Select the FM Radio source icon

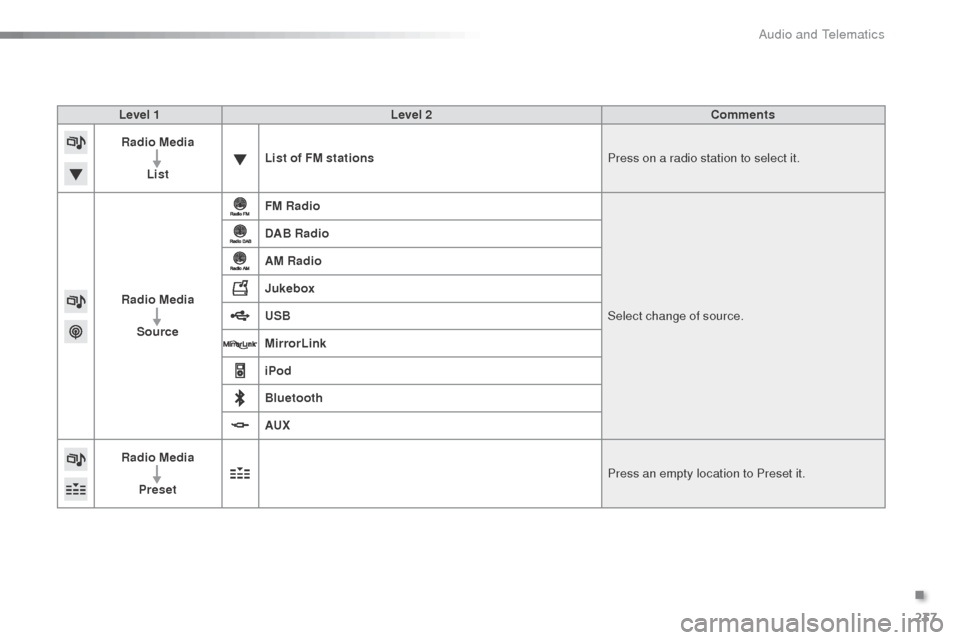tap(240, 206)
